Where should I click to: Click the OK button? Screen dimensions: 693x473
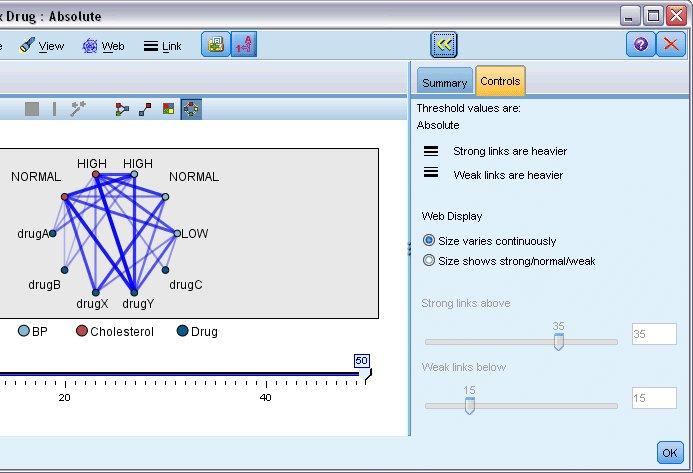670,453
